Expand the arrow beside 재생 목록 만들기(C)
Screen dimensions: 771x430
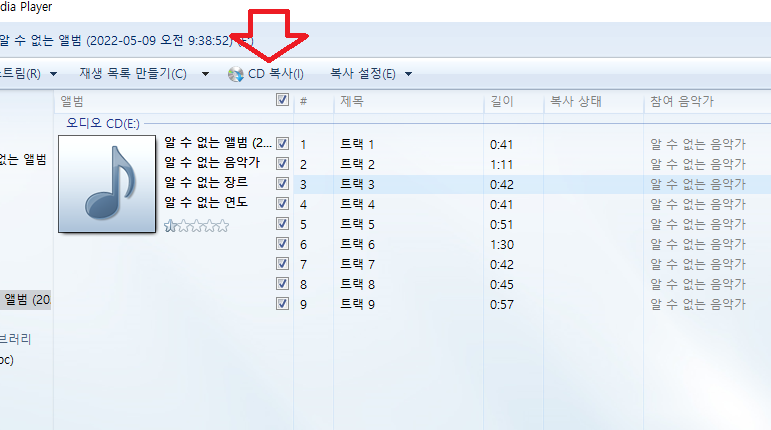click(x=205, y=74)
